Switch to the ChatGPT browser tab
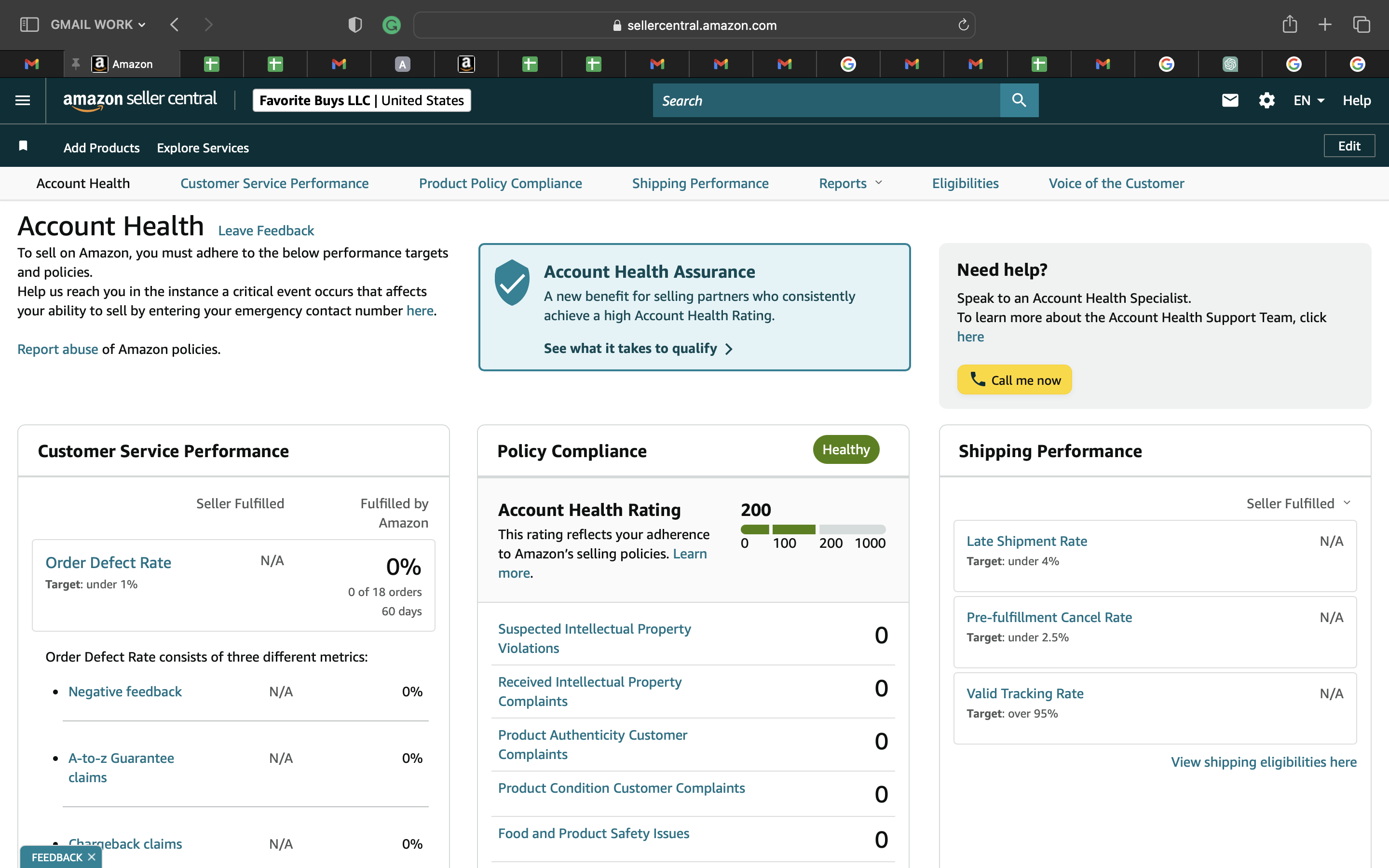1389x868 pixels. point(1230,64)
